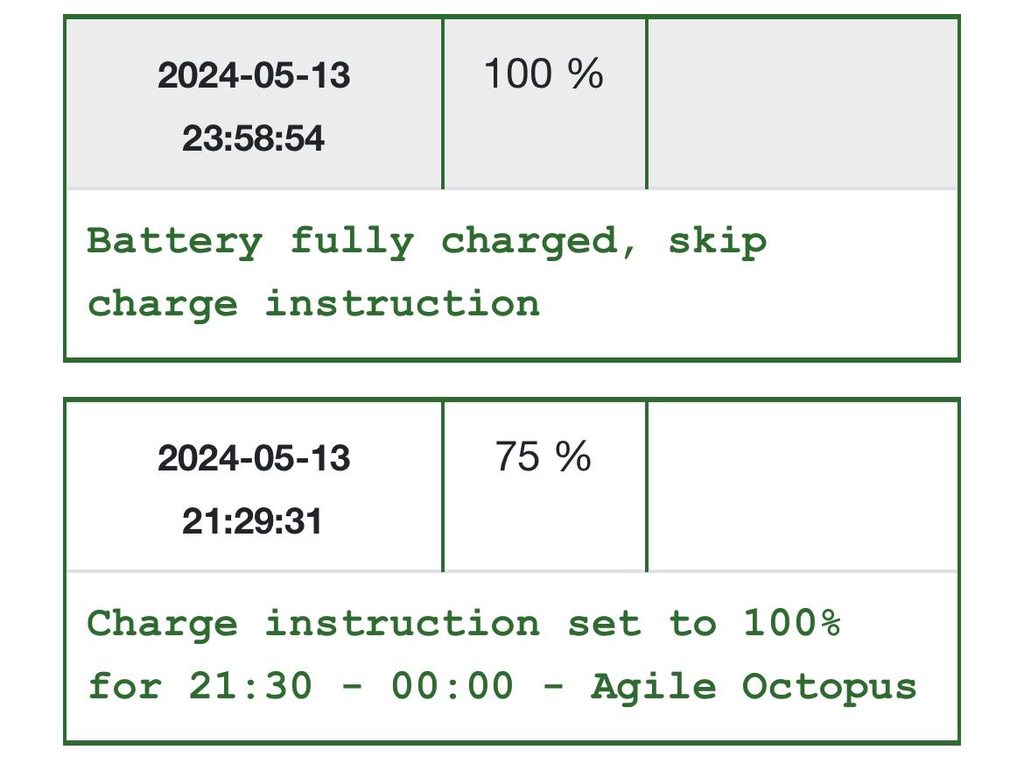Click the "21:30" start time text
The height and width of the screenshot is (764, 1024).
click(250, 687)
